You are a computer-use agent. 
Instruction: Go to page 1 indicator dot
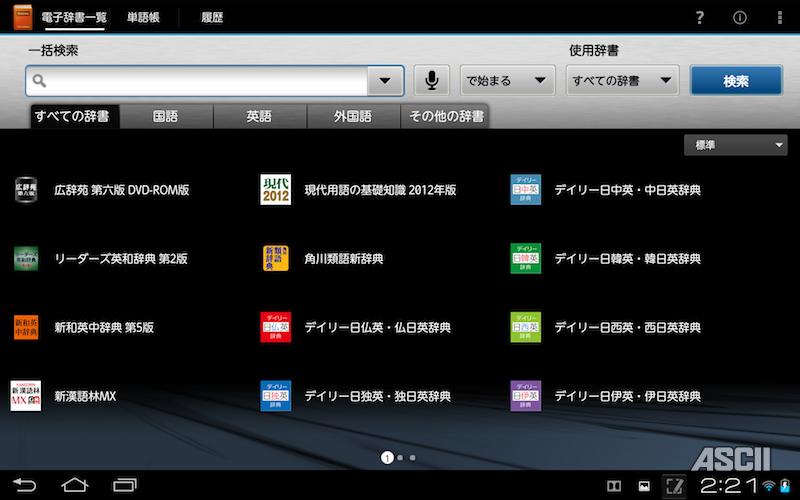click(387, 458)
